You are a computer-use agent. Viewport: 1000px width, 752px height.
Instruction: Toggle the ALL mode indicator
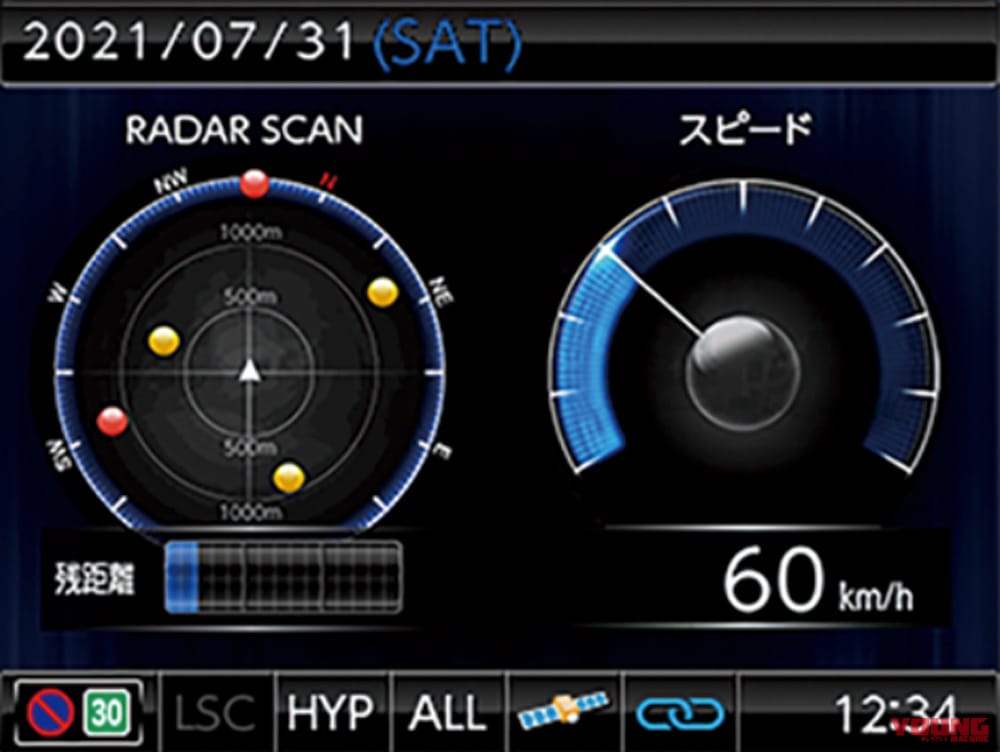pos(447,713)
